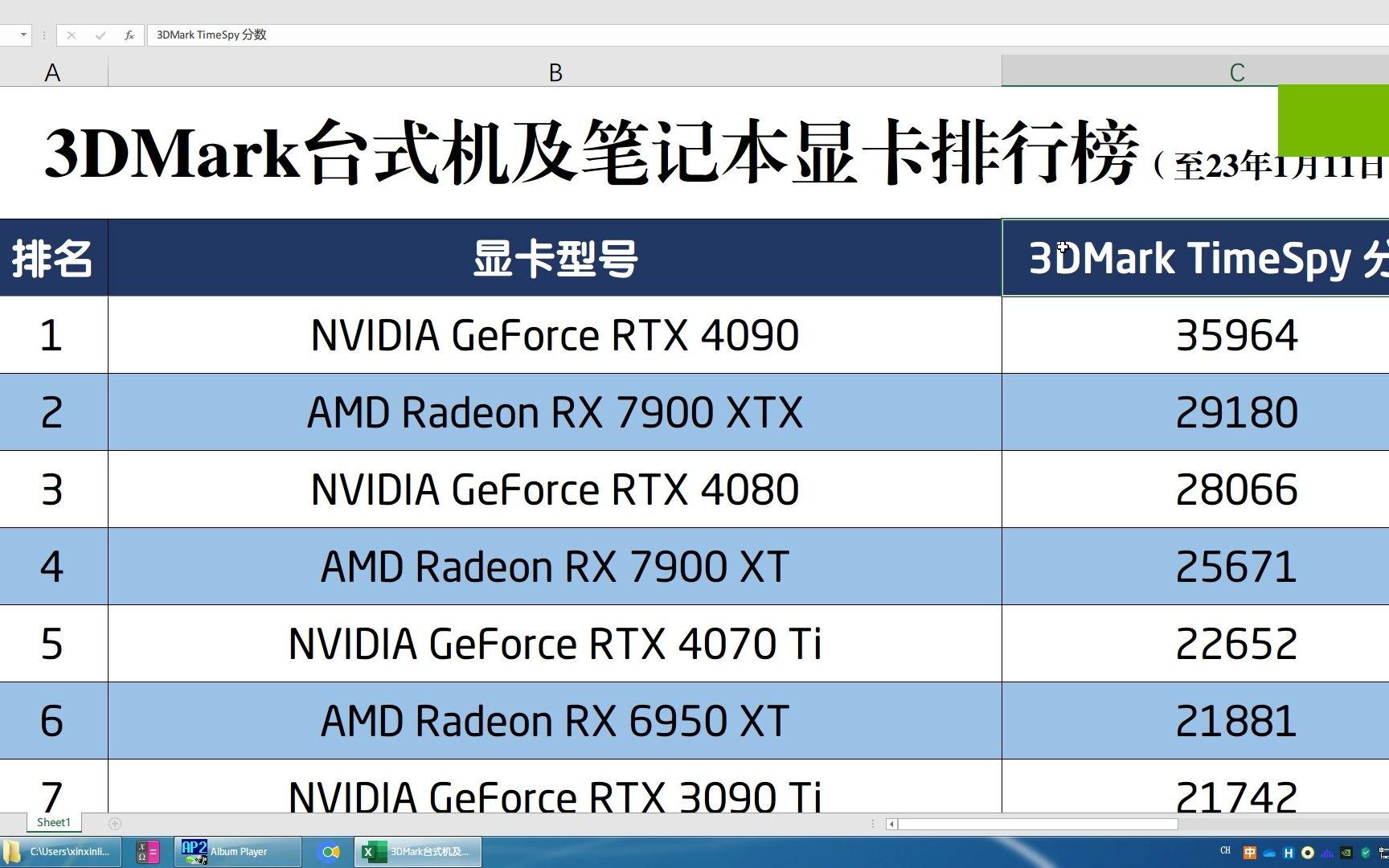Select cell 'NVIDIA GeForce RTX 4090'
The height and width of the screenshot is (868, 1389).
[x=555, y=335]
